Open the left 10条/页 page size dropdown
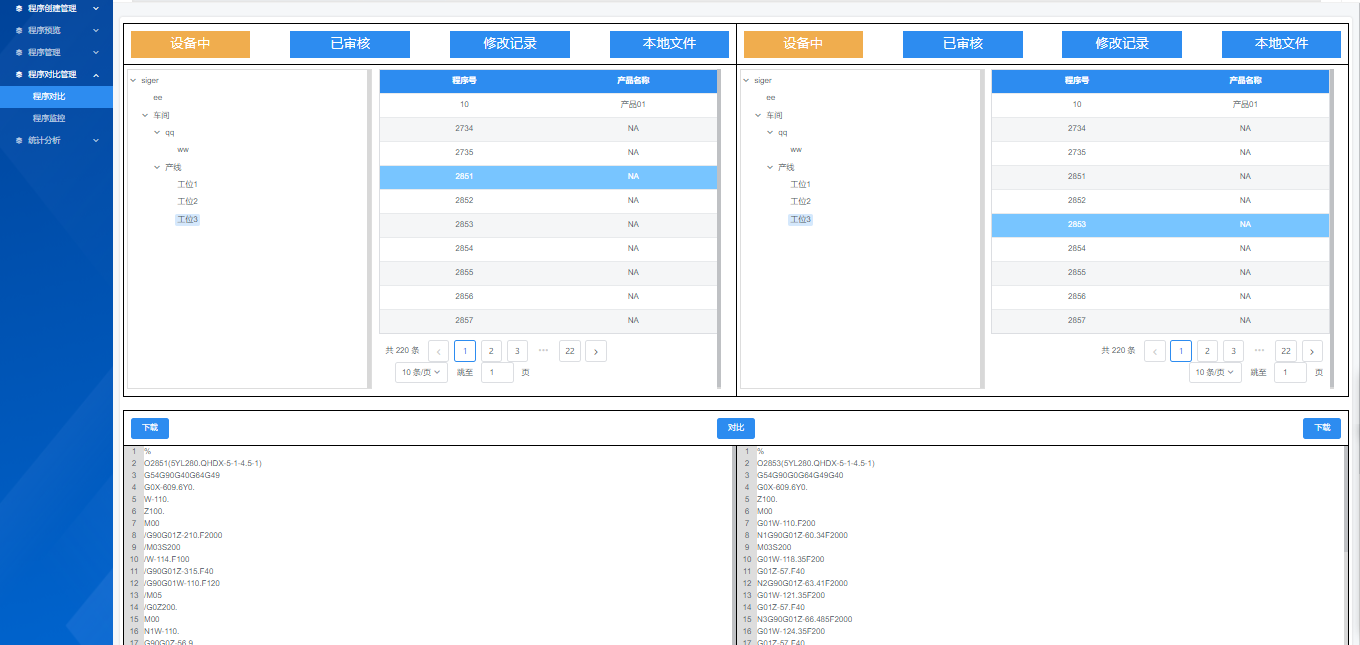 pos(420,372)
